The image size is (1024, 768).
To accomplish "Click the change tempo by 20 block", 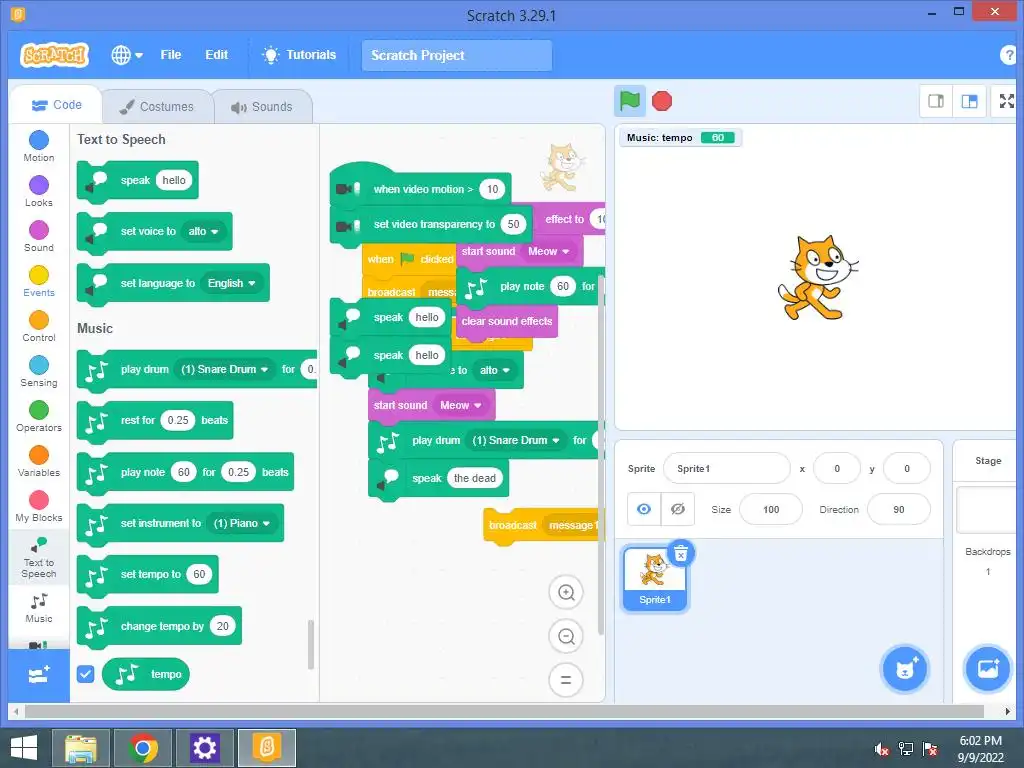I will tap(159, 626).
